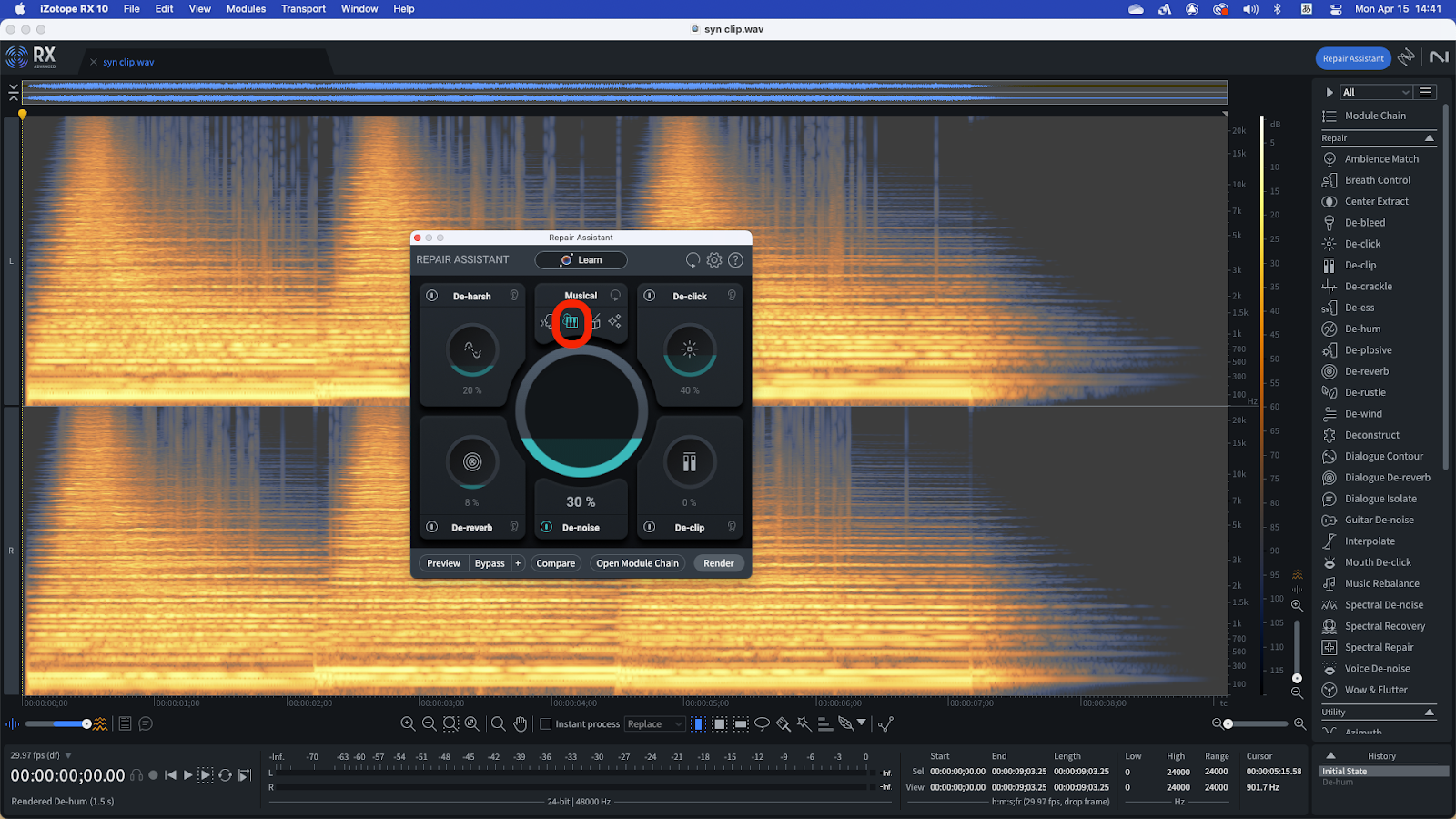The width and height of the screenshot is (1456, 819).
Task: Collapse the Utility modules section
Action: point(1430,713)
